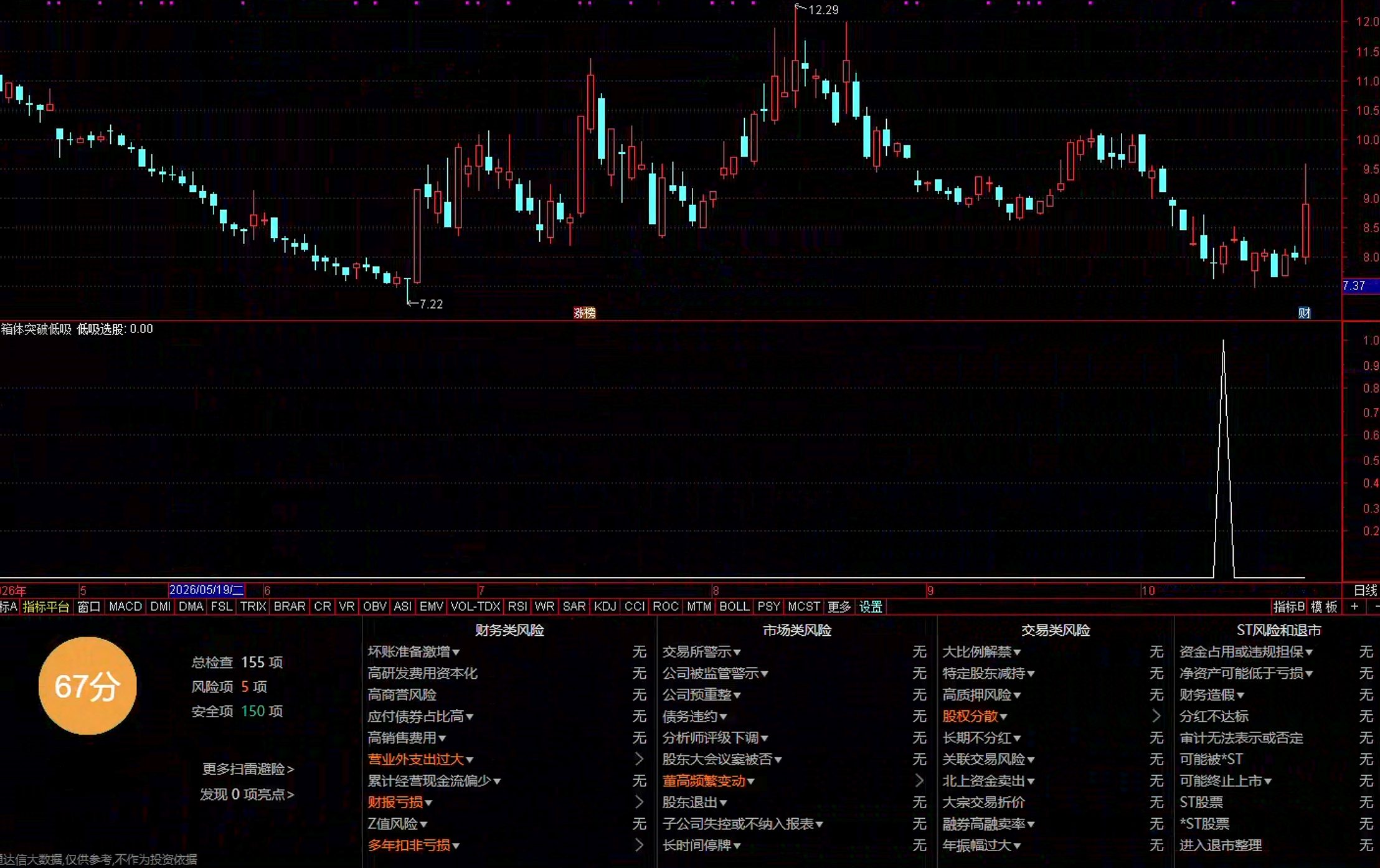Open the 营业外支出过大 detail arrow
The image size is (1380, 868).
pyautogui.click(x=639, y=759)
